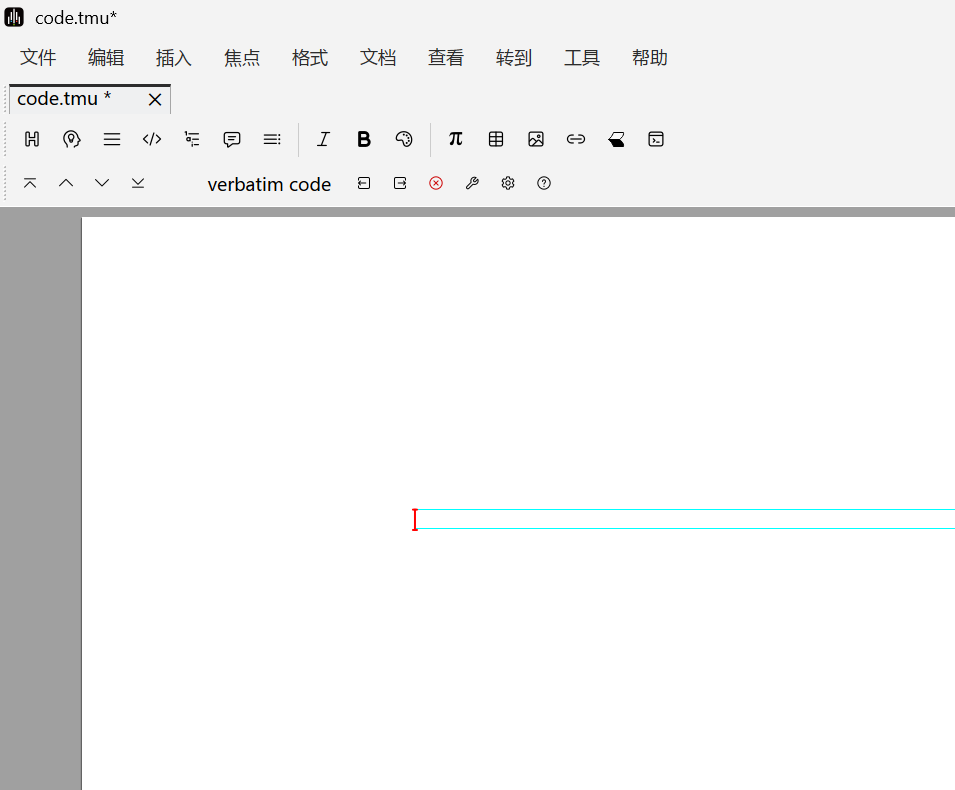This screenshot has width=955, height=790.
Task: Open the 格式 menu
Action: click(x=310, y=58)
